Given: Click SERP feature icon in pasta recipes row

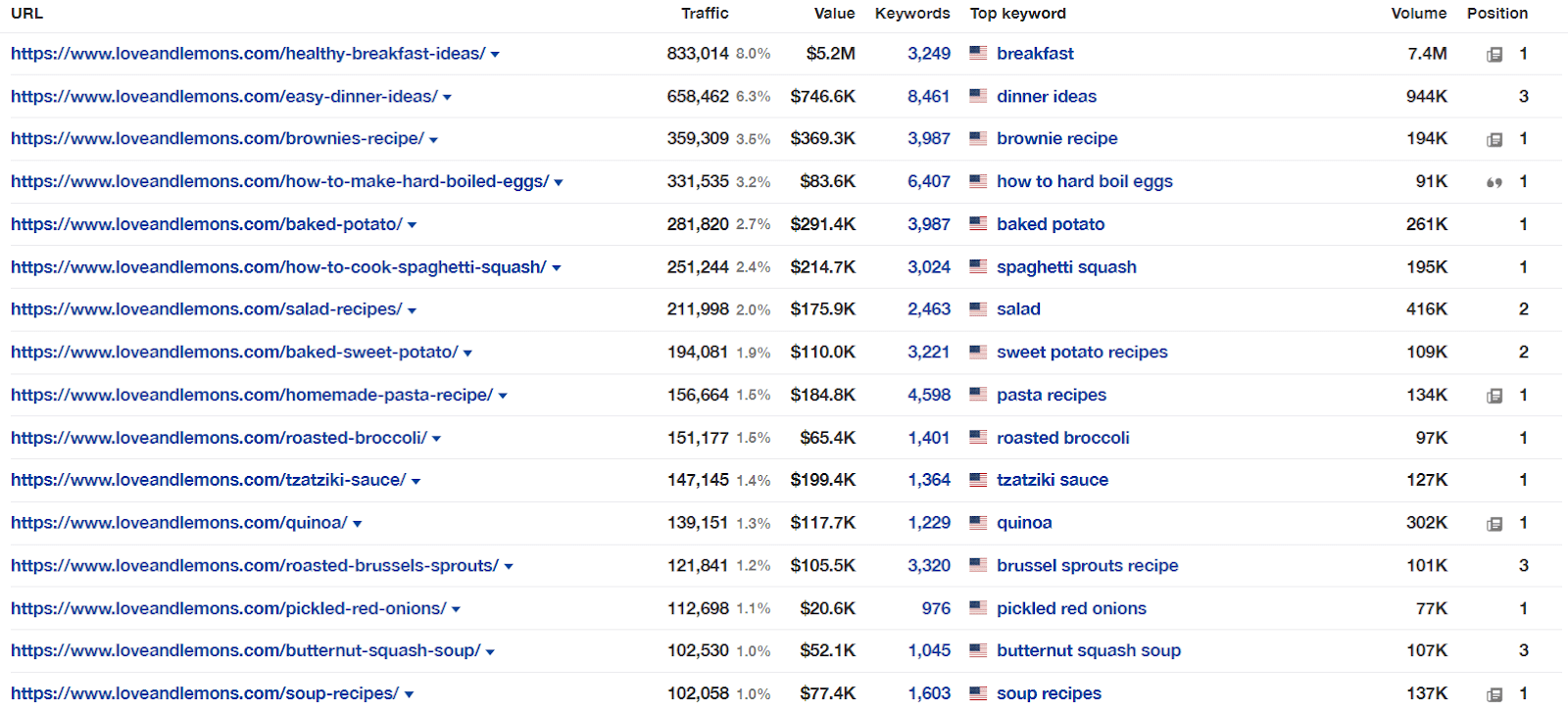Looking at the screenshot, I should pyautogui.click(x=1494, y=397).
